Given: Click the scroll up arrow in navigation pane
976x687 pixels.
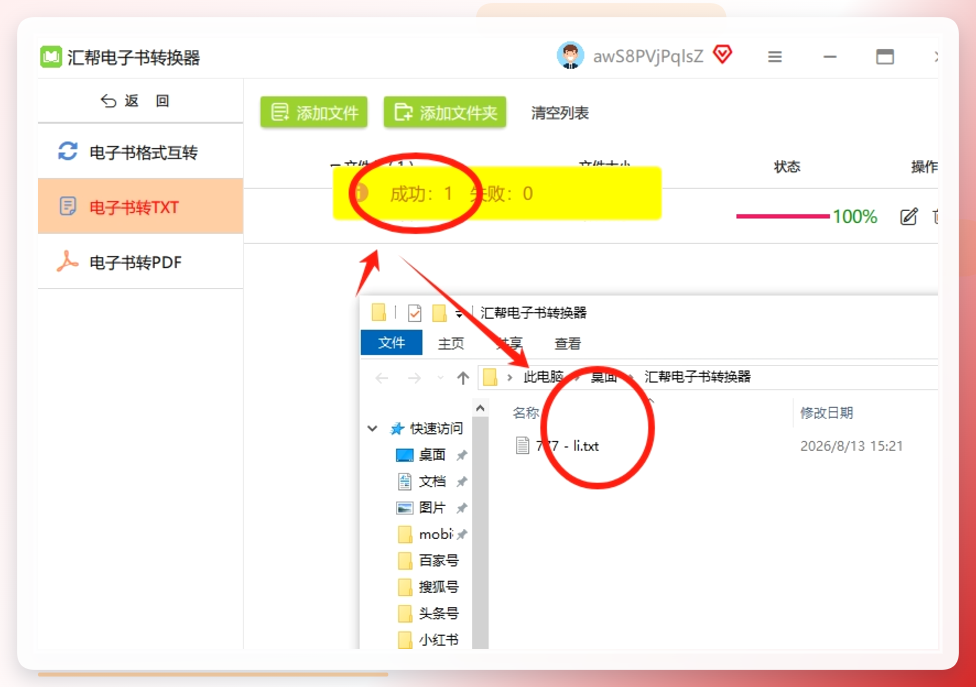Looking at the screenshot, I should (480, 408).
